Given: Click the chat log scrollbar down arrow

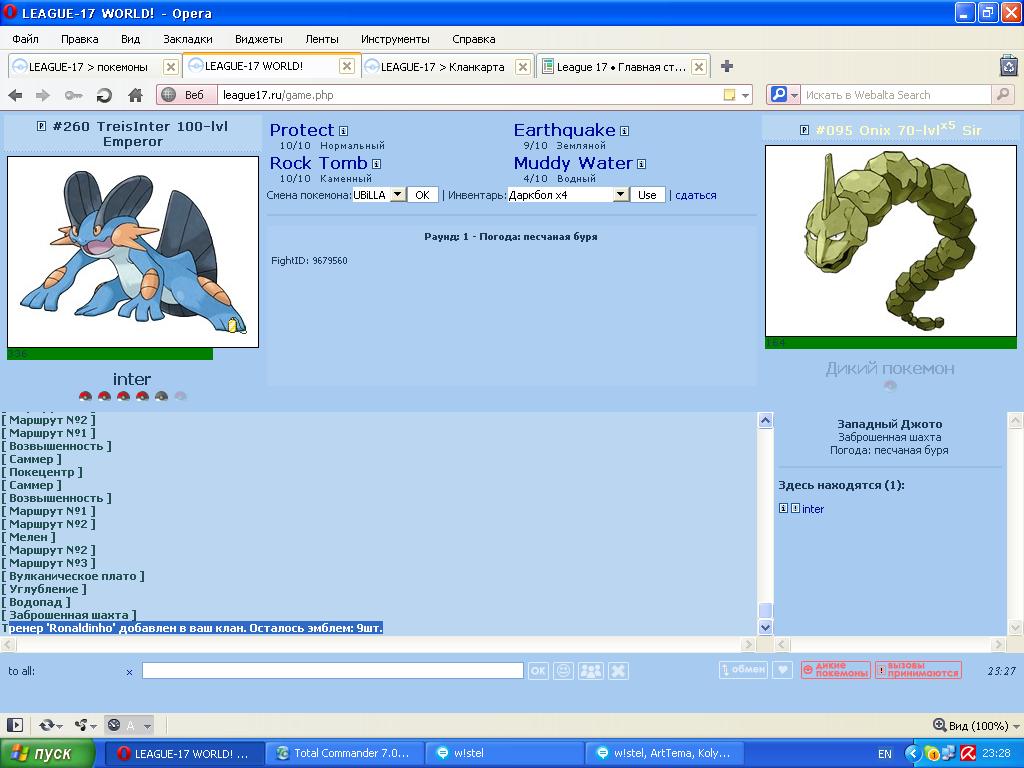Looking at the screenshot, I should pos(765,627).
